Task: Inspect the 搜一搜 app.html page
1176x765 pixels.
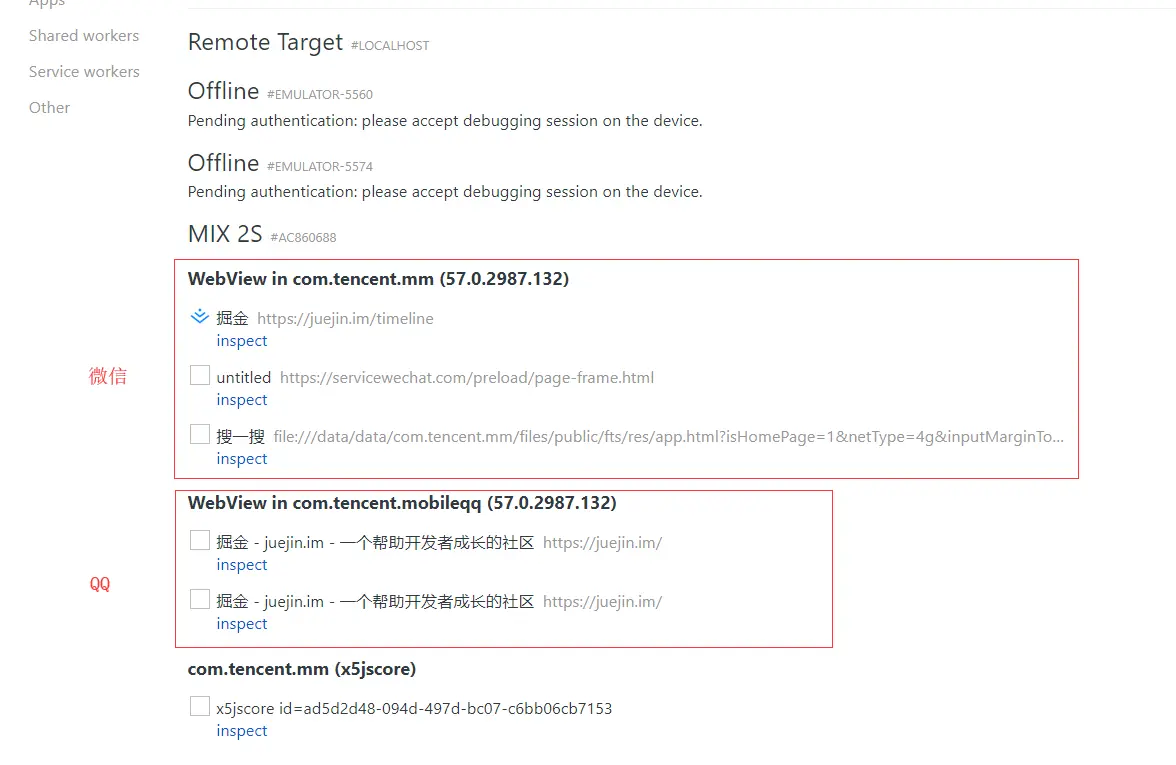Action: (242, 458)
